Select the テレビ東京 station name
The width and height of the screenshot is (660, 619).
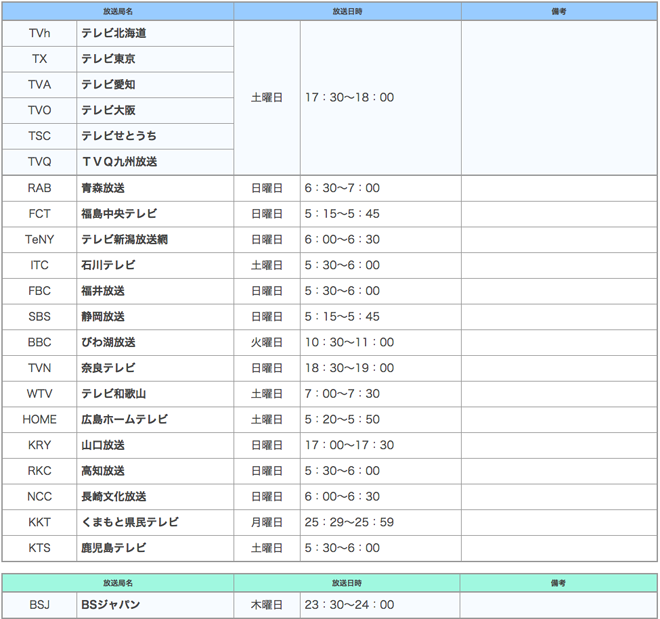click(x=108, y=59)
